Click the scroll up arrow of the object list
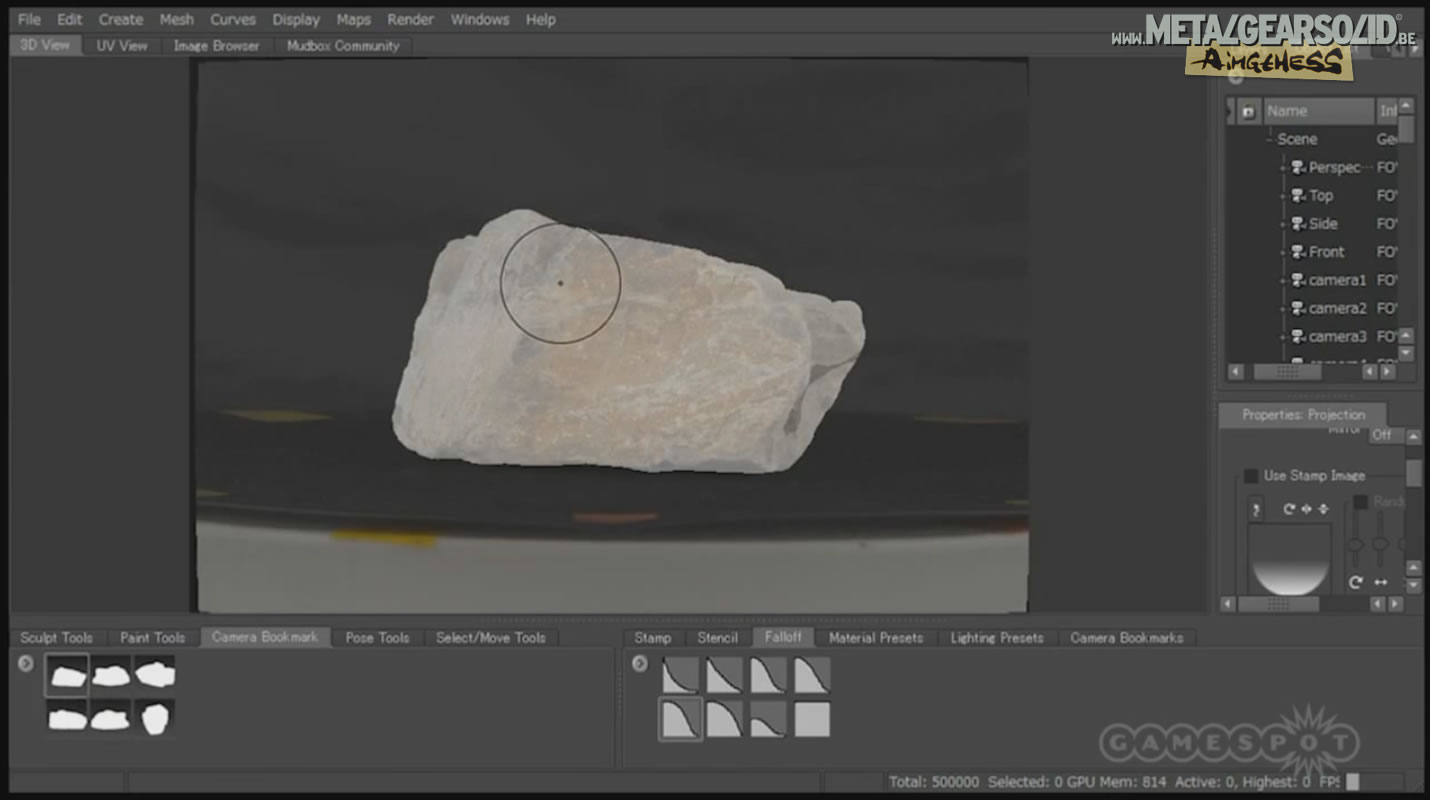 coord(1406,105)
